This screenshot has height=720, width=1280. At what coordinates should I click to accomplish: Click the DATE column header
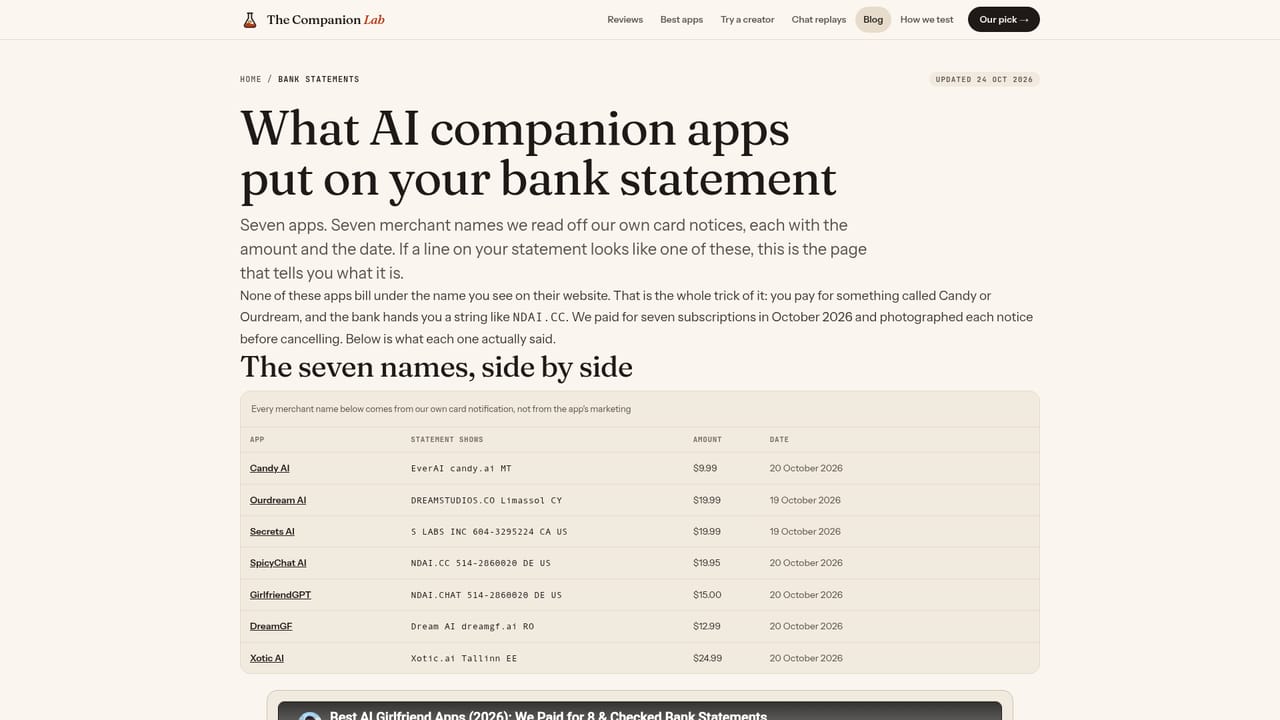(779, 440)
